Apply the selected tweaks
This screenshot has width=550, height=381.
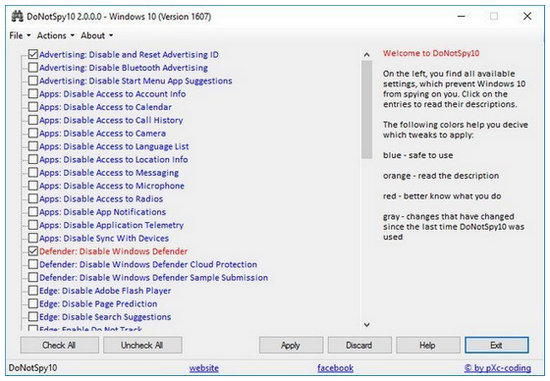click(291, 345)
